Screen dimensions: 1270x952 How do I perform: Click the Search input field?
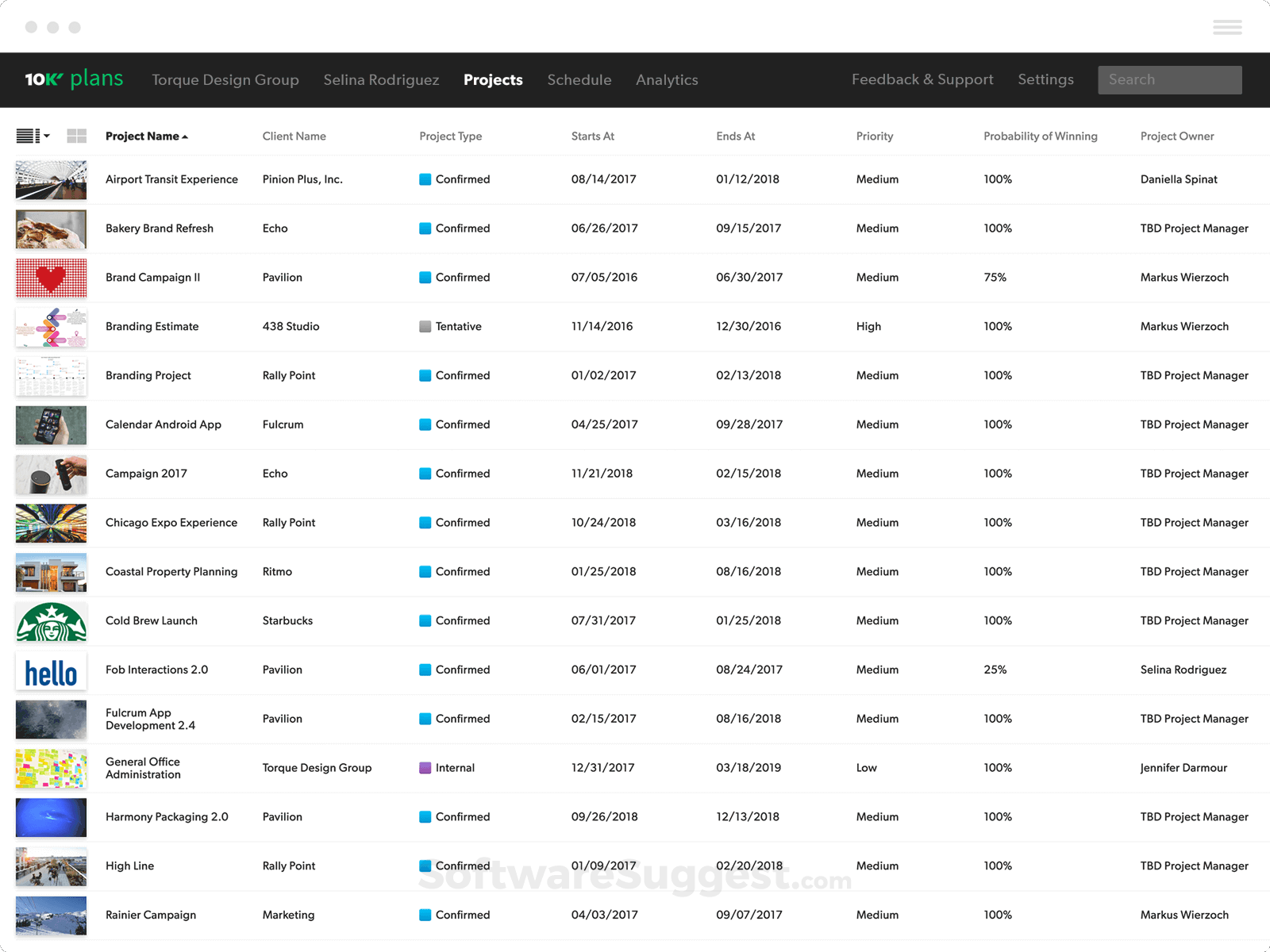coord(1170,79)
